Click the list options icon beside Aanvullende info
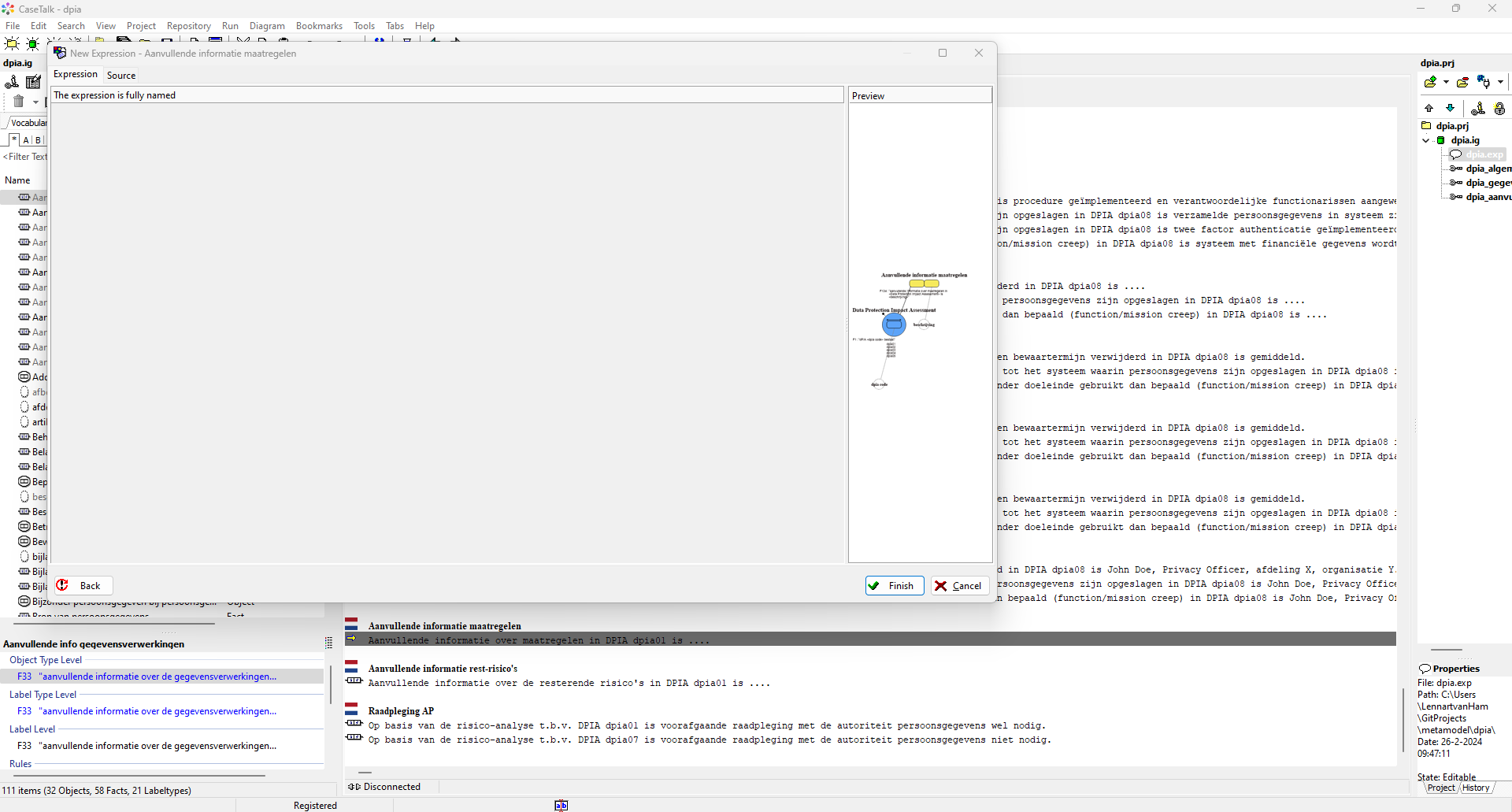 point(329,643)
